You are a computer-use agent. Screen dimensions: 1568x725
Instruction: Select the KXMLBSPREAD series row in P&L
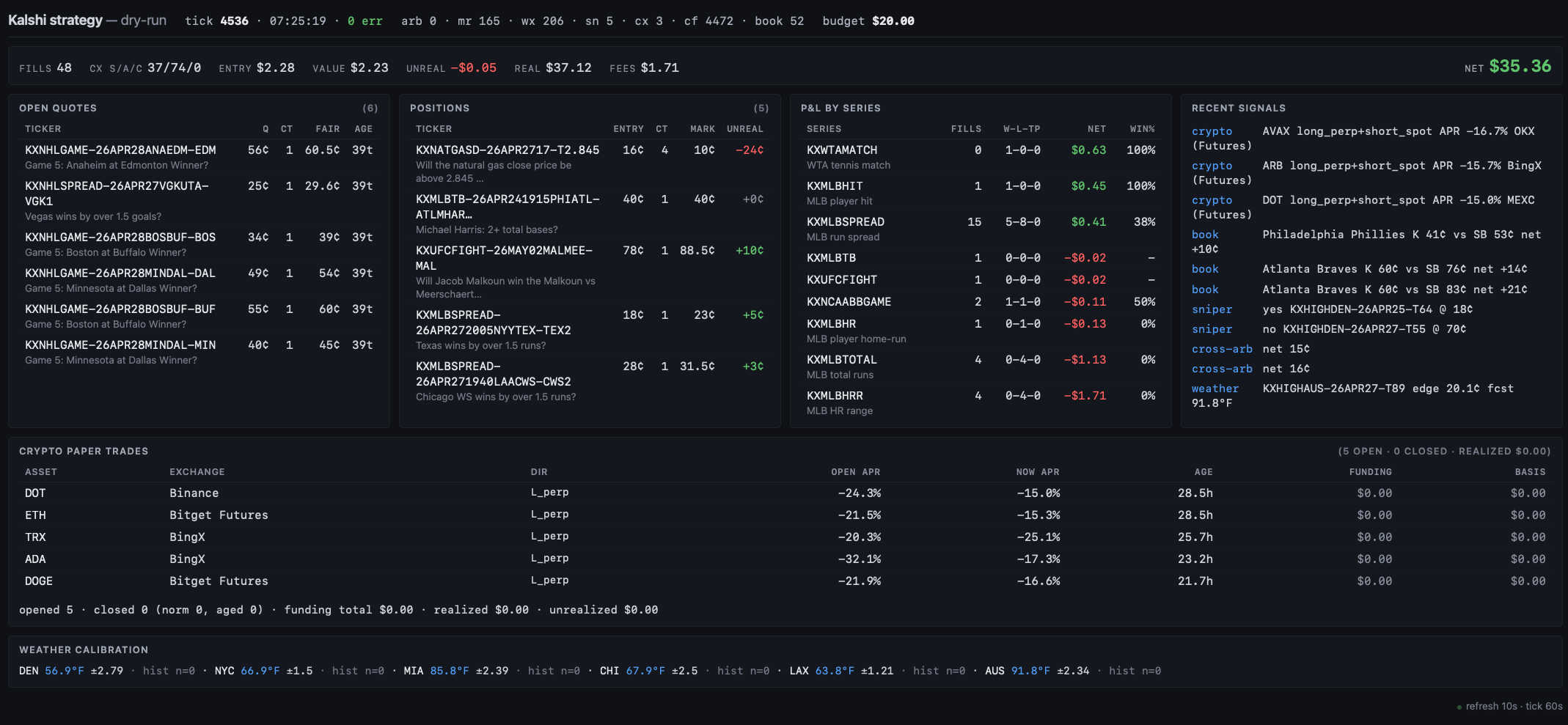(x=981, y=229)
